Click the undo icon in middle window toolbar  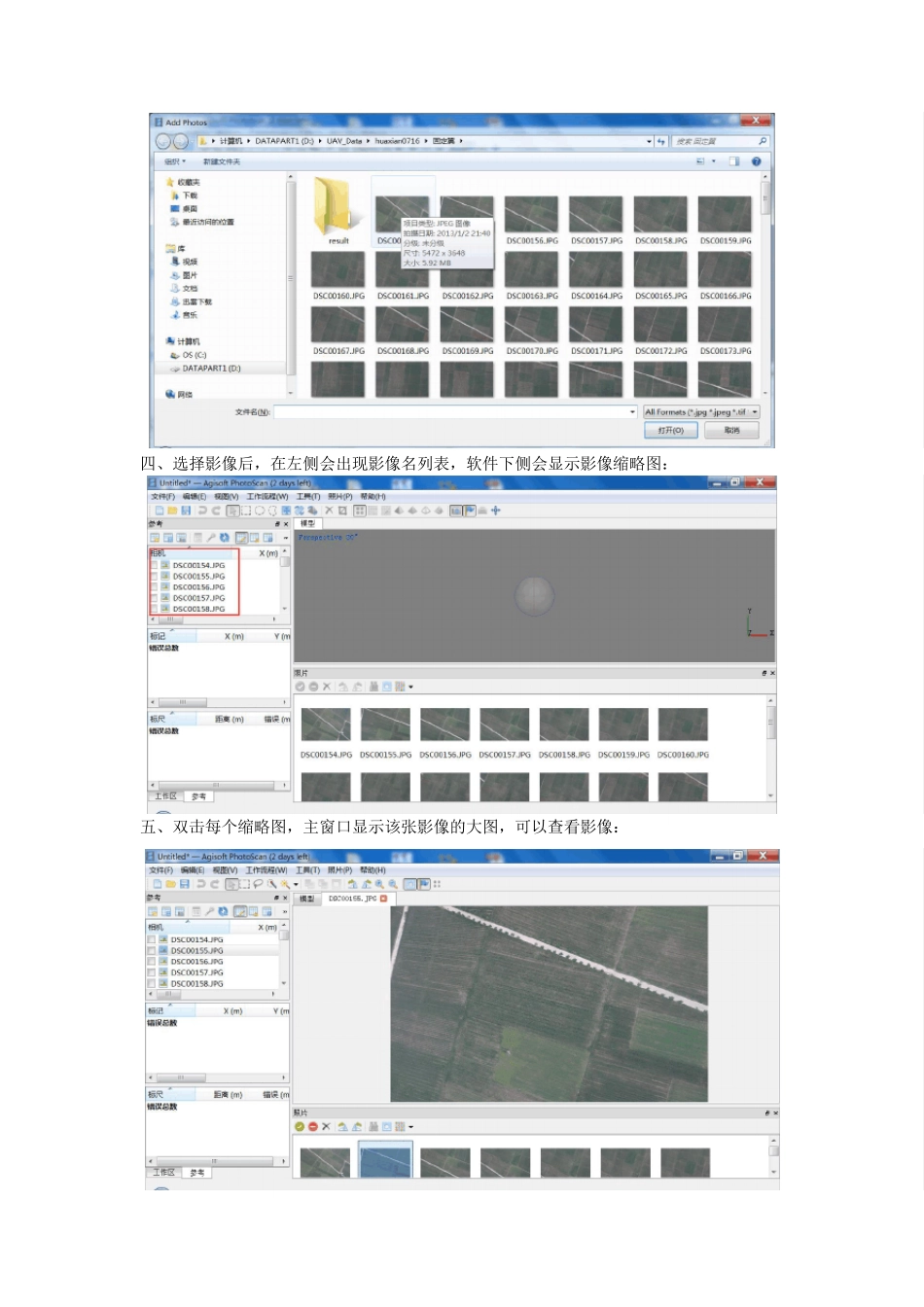[202, 510]
